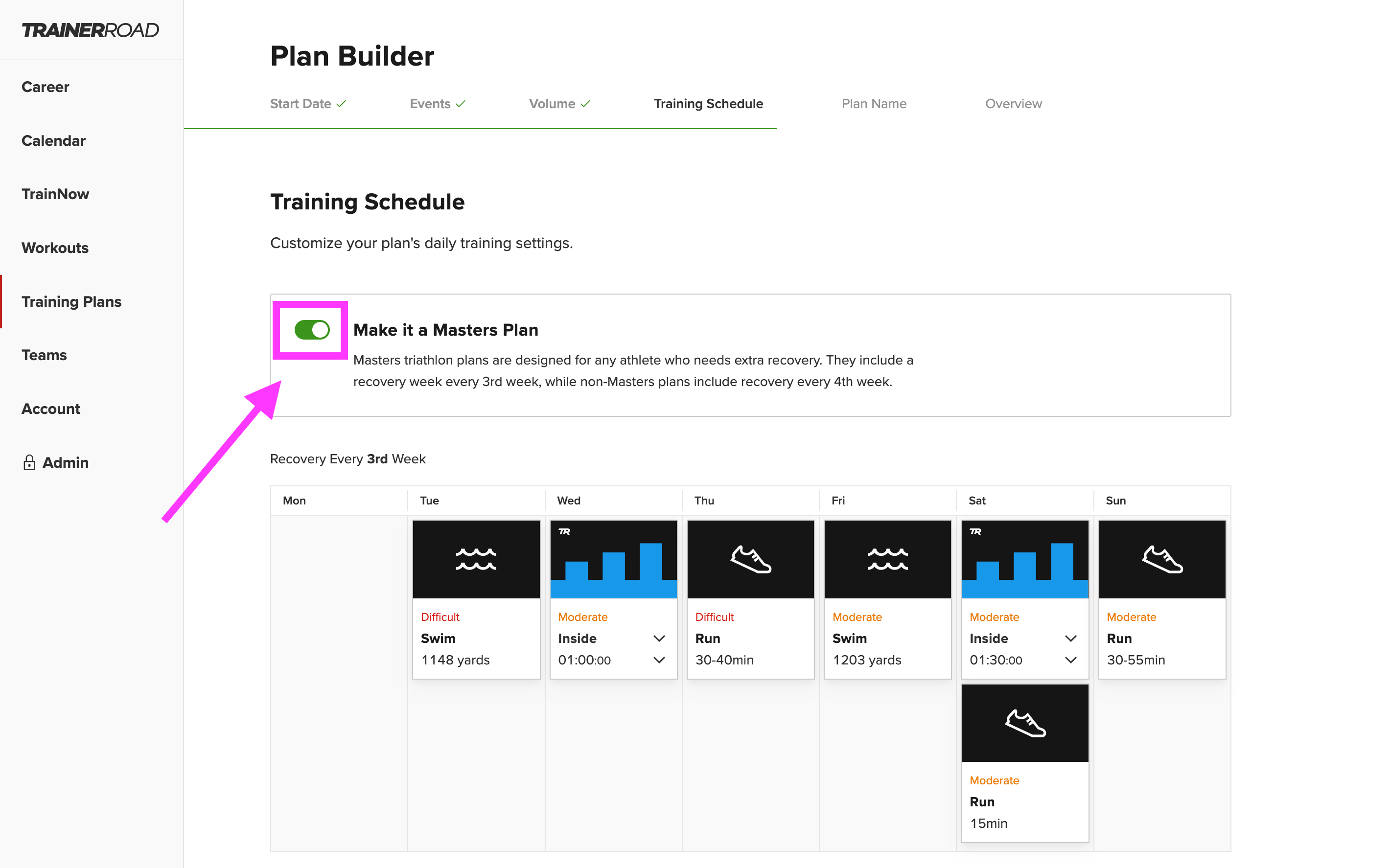Click the Wednesday bike workout chart thumbnail

point(613,559)
